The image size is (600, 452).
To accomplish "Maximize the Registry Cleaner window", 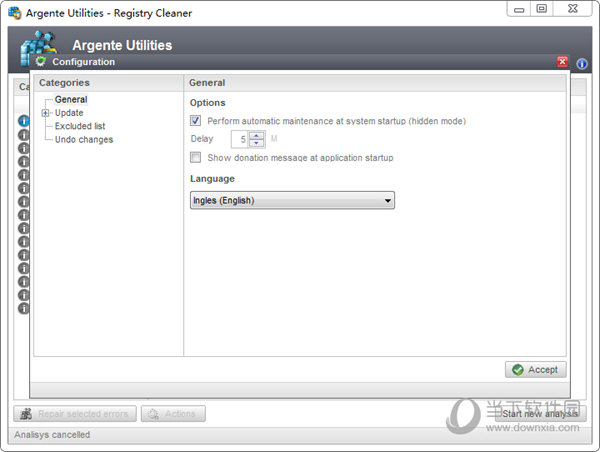I will [541, 9].
